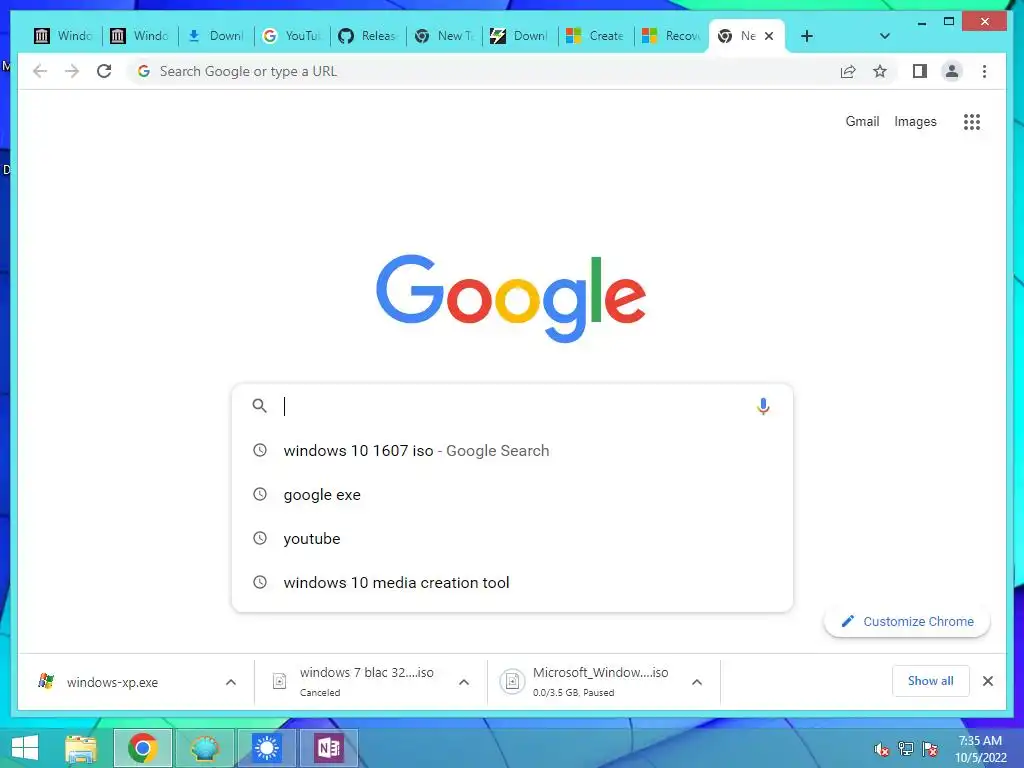
Task: Click the magnifier icon in search box
Action: 259,406
